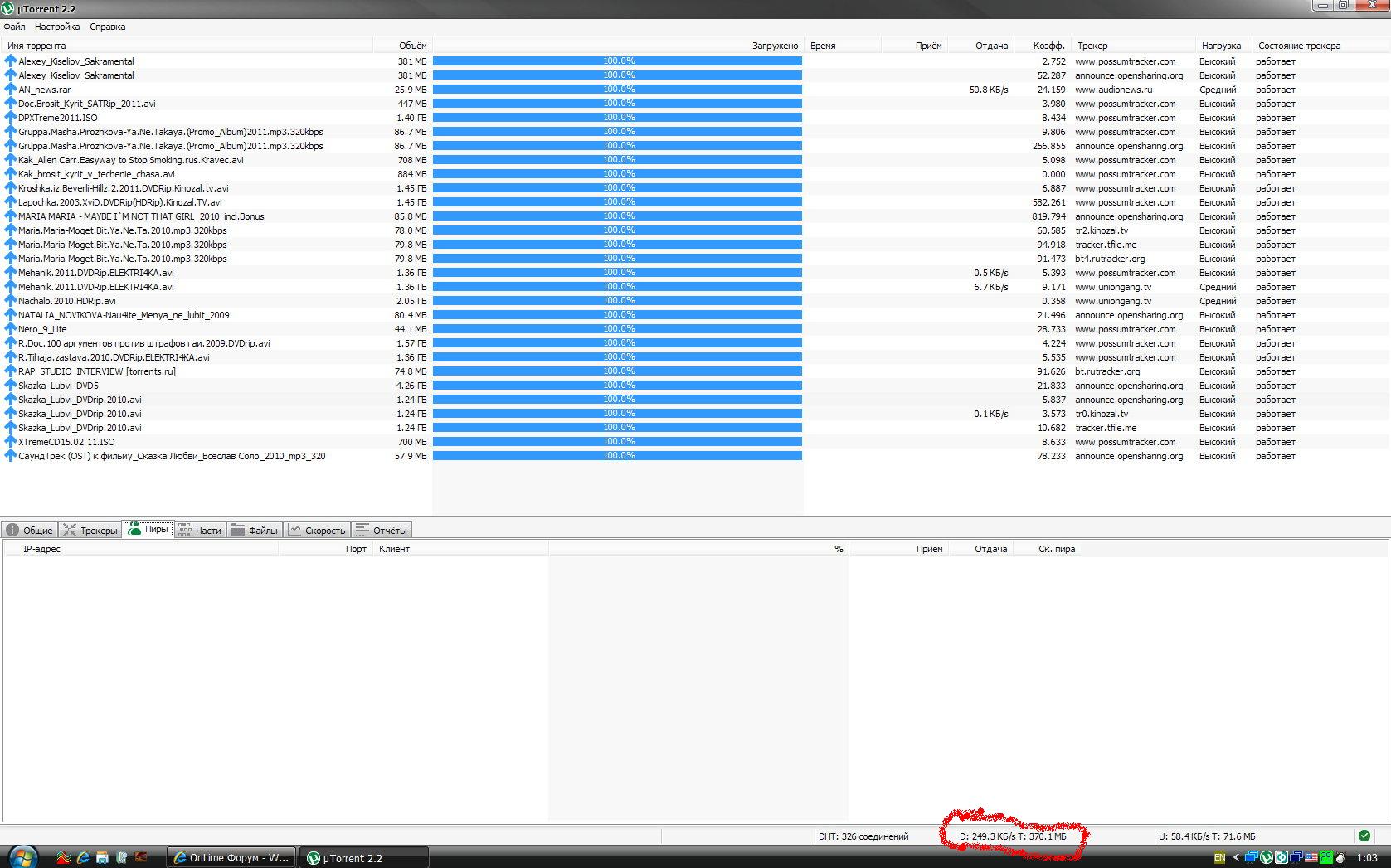Click the status icon of Skazka_Lubvi_DVD5

pos(11,386)
